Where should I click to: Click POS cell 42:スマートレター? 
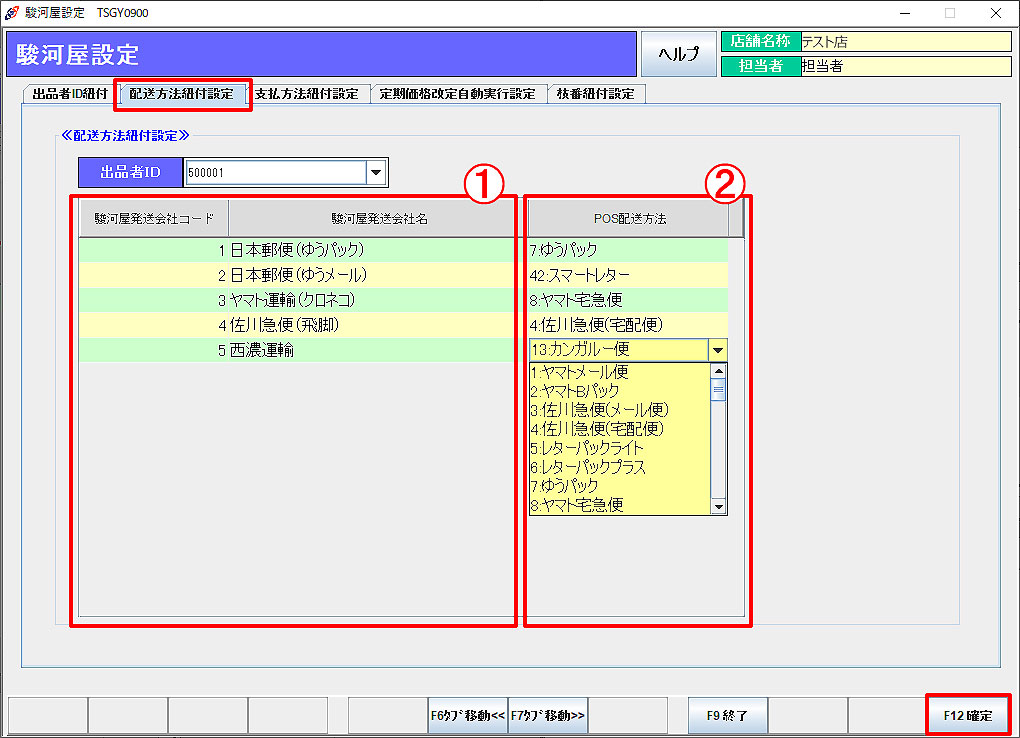628,275
